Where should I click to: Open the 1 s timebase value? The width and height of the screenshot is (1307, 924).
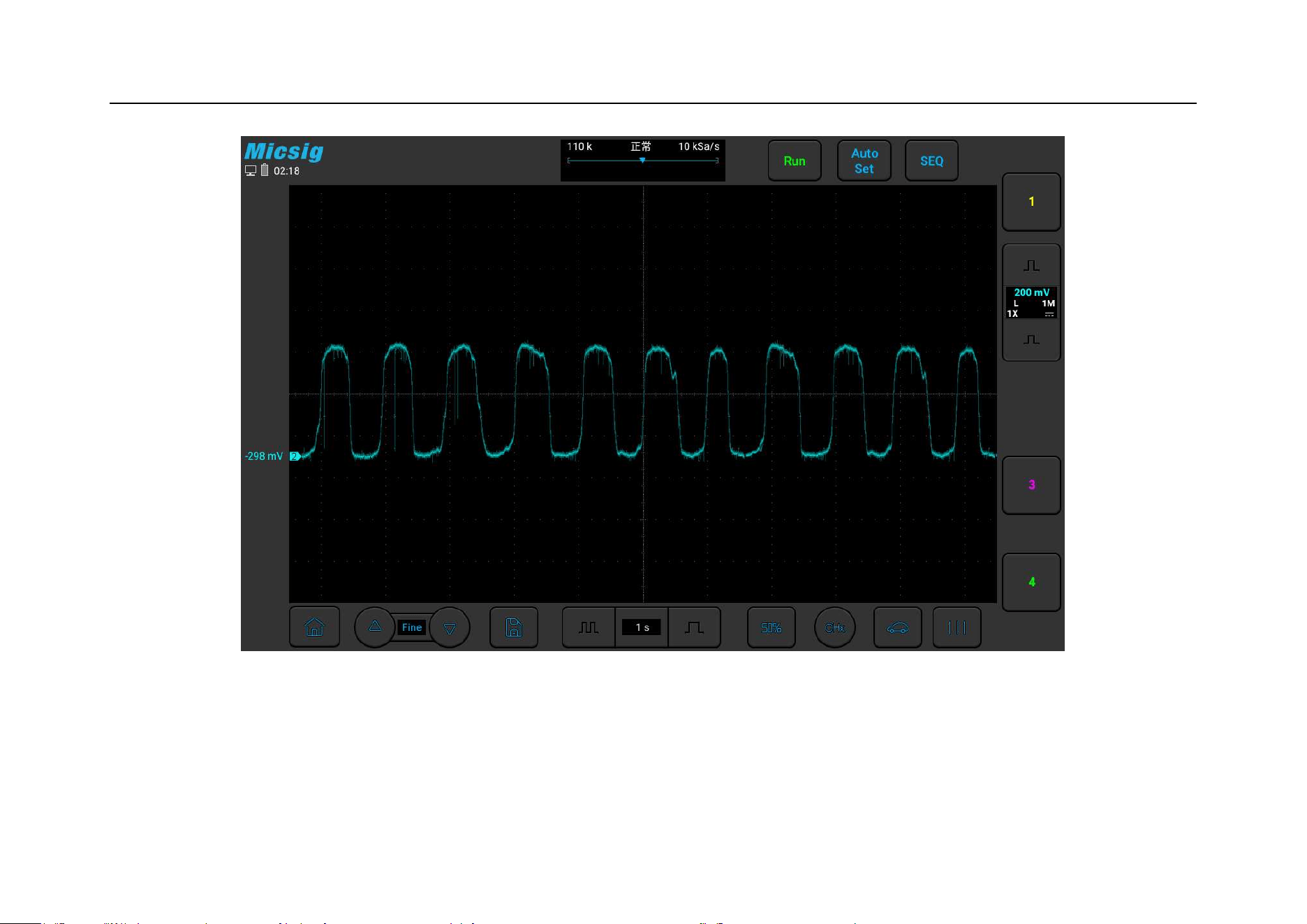642,627
